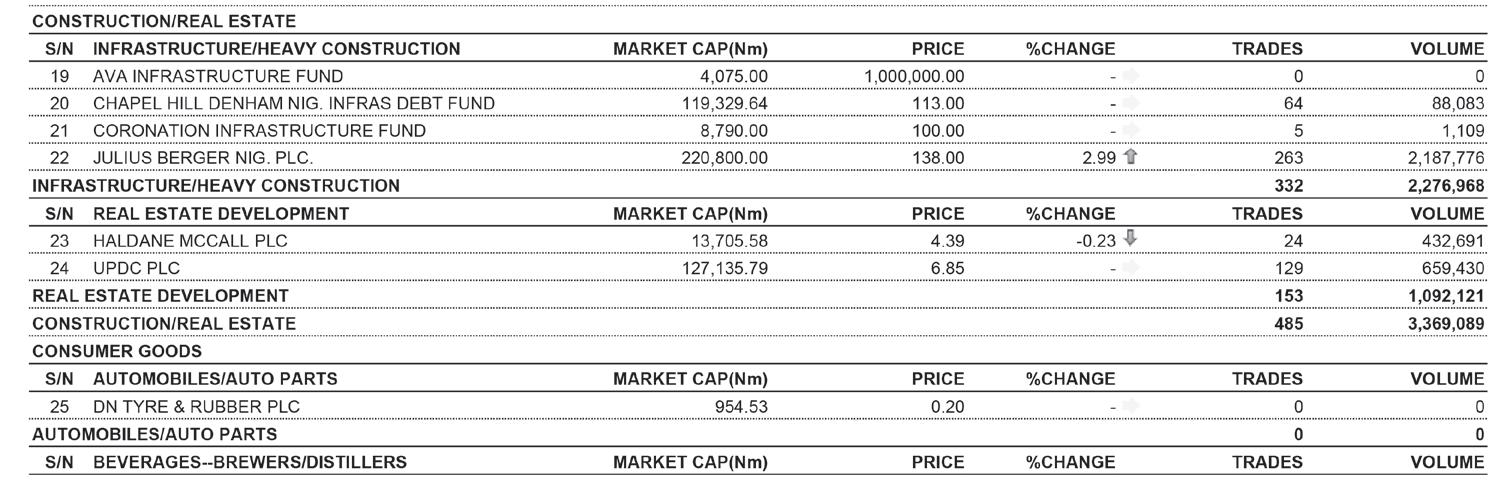Click the faint arrow in Chapel Hill Denham row
The image size is (1507, 504).
coord(1131,103)
